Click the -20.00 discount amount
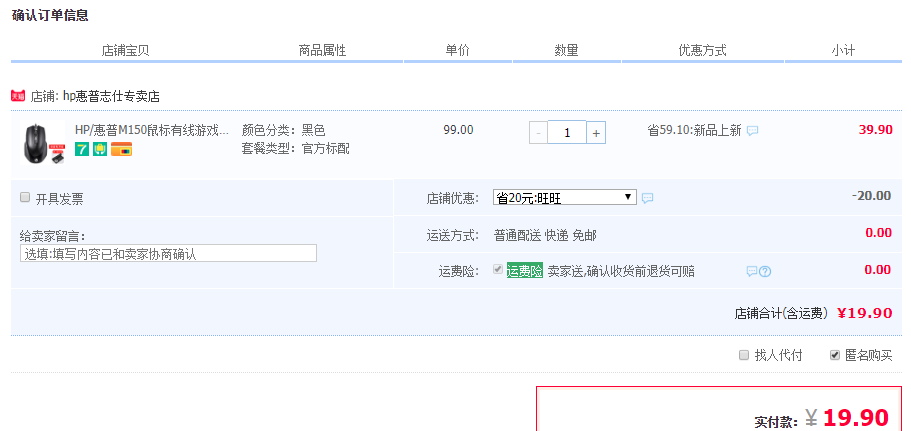Screen dimensions: 911x431 (871, 195)
